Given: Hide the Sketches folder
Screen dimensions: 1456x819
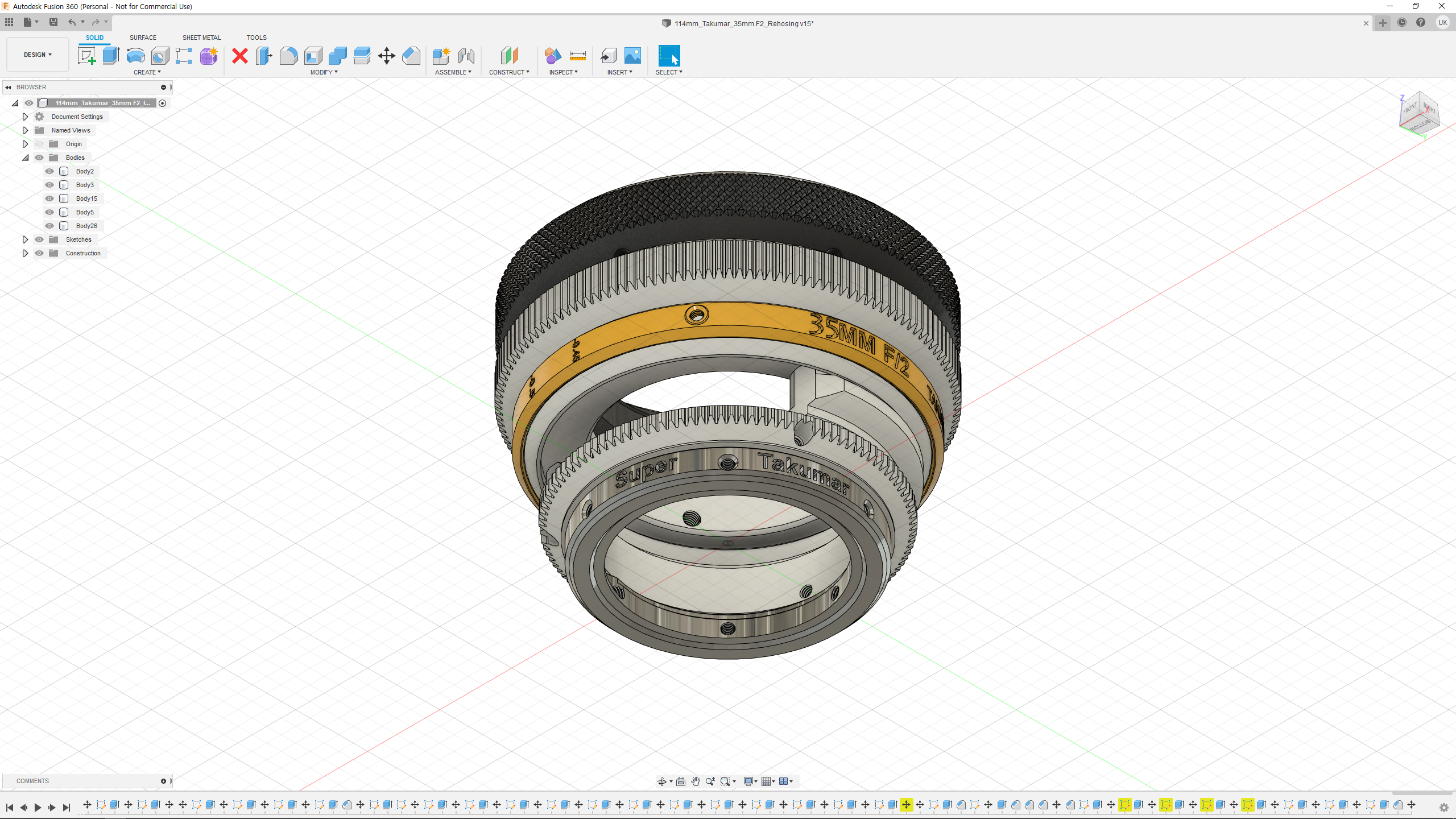Looking at the screenshot, I should (x=39, y=239).
